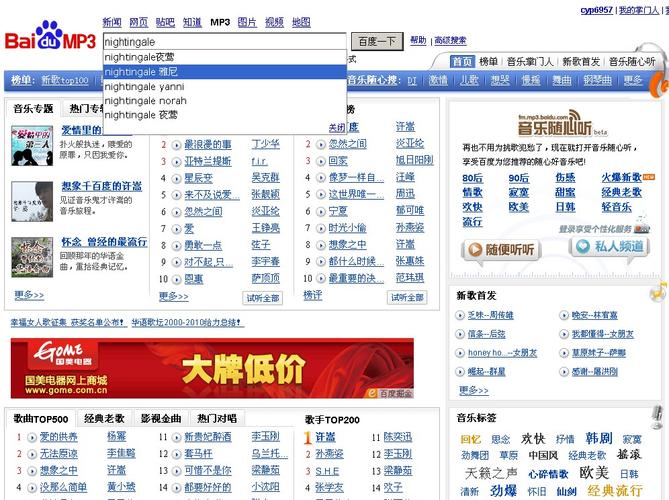Switch to the 榜单 navigation tab

point(489,62)
